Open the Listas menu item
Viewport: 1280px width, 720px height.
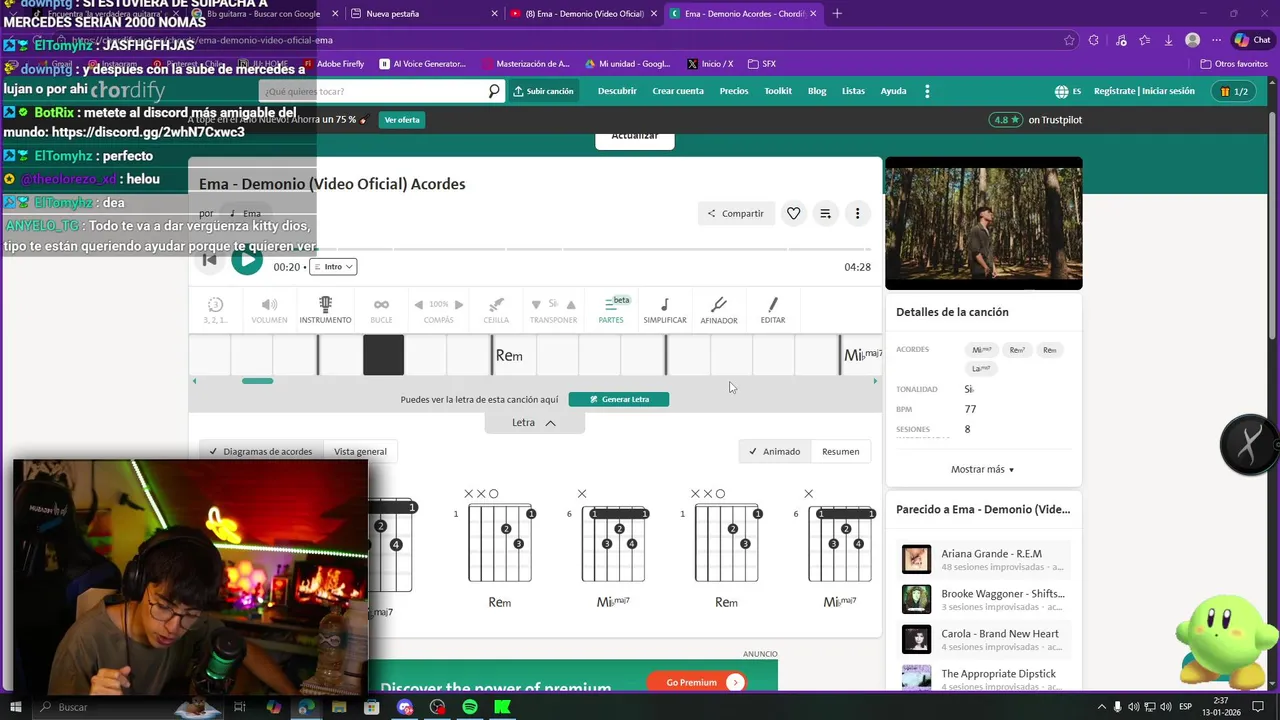point(853,91)
